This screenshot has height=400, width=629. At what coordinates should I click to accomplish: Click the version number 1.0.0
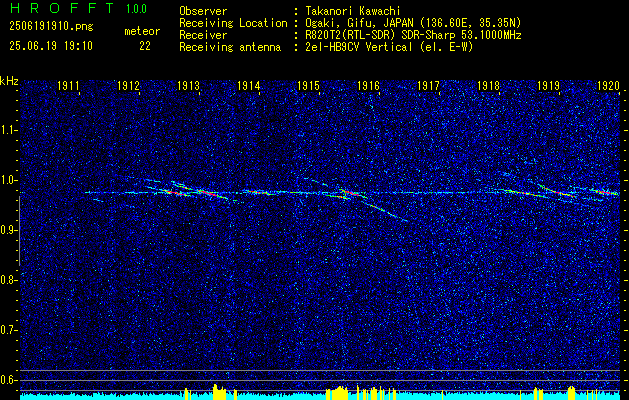click(x=136, y=9)
